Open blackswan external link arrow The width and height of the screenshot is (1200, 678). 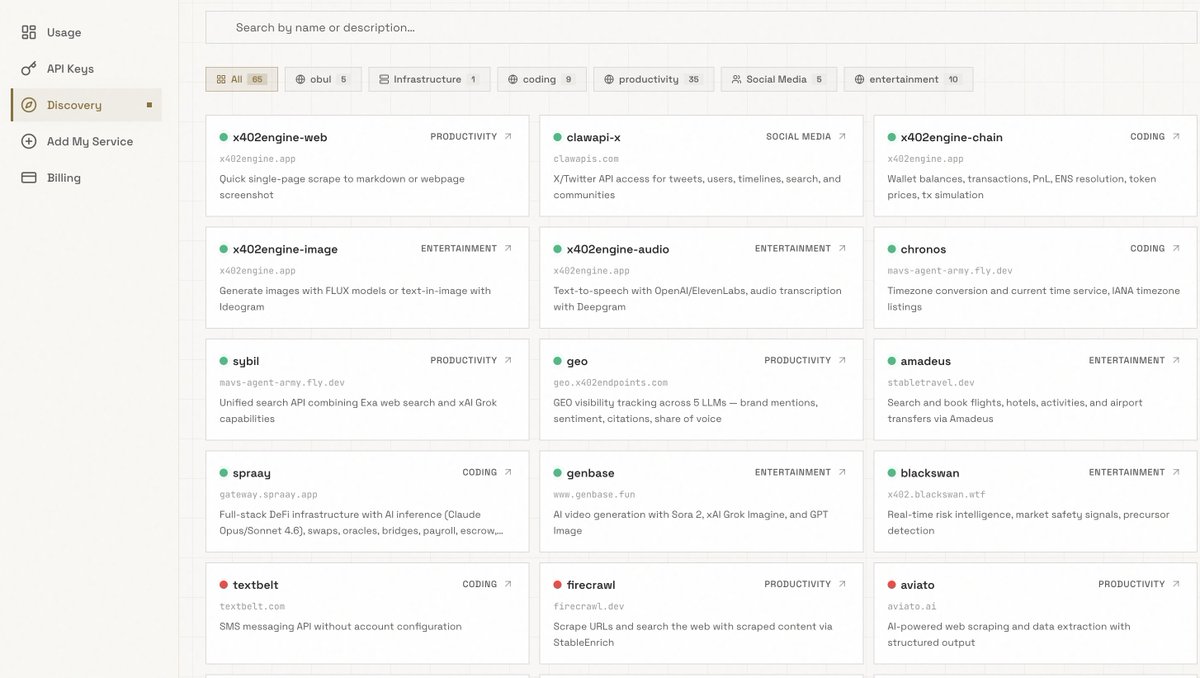point(1176,472)
